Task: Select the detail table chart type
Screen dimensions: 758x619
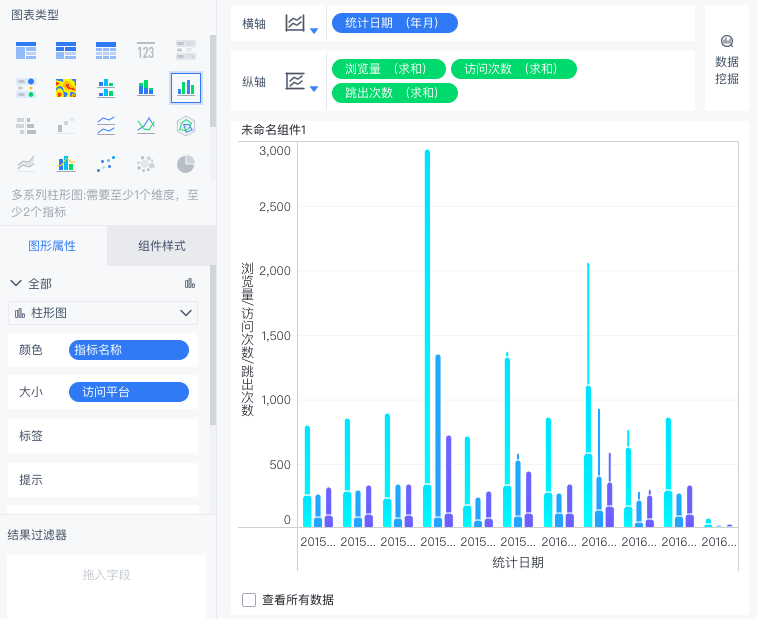Action: click(106, 50)
